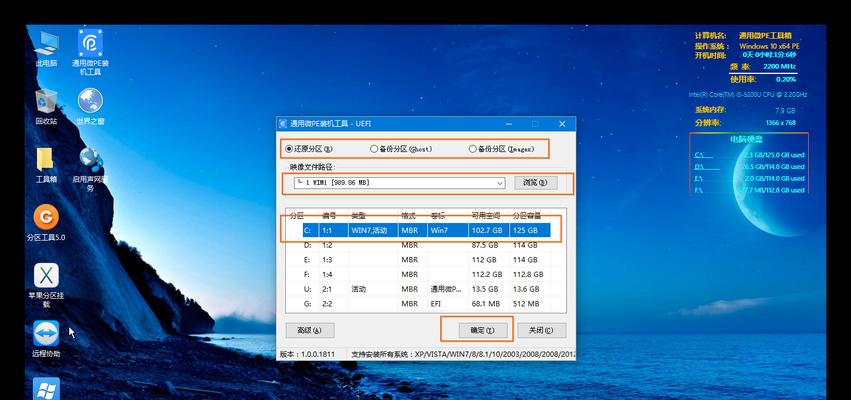Click the 版本：1.0.0.1811 status text

[307, 354]
